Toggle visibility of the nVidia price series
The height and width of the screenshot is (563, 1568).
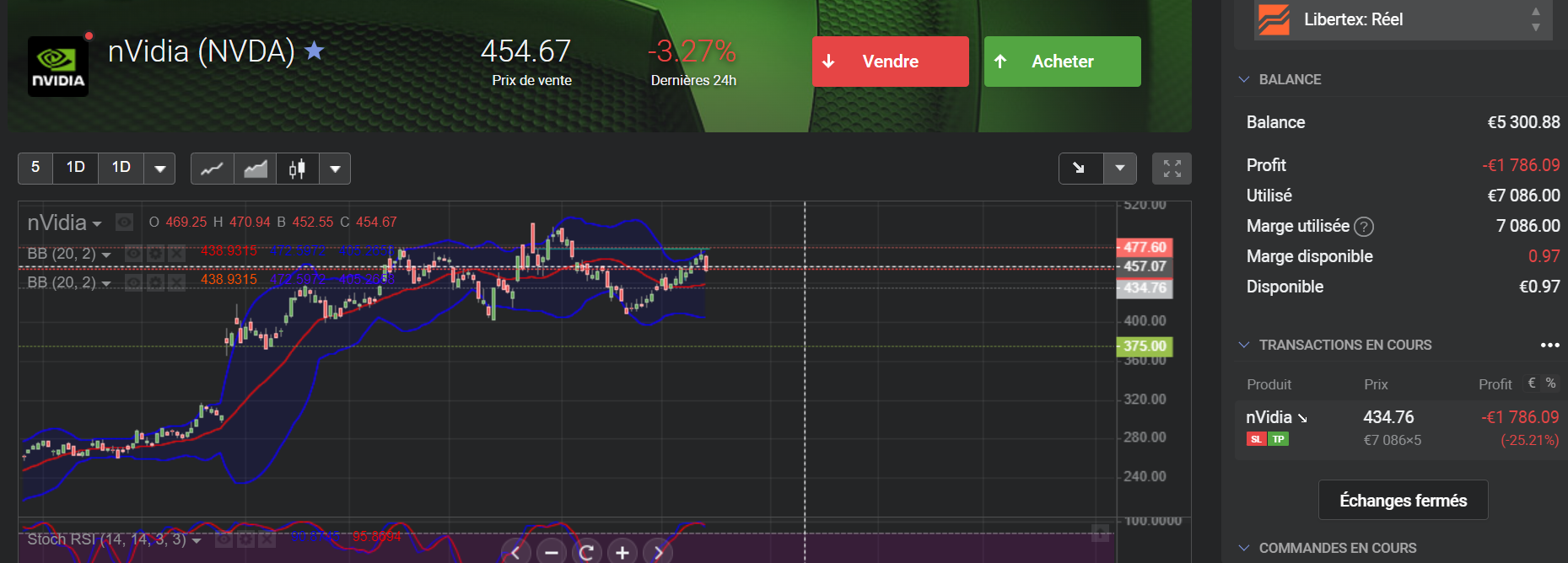pos(124,223)
